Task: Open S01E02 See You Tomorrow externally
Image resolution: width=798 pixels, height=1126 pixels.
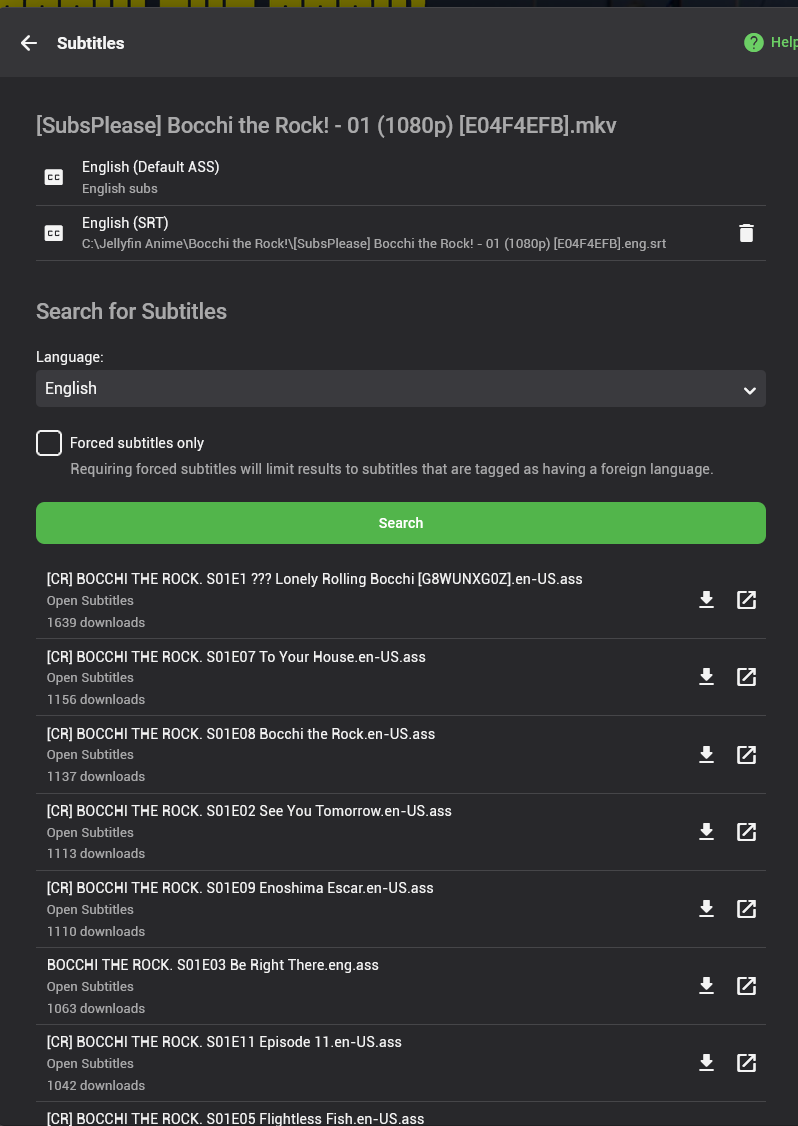Action: click(746, 831)
